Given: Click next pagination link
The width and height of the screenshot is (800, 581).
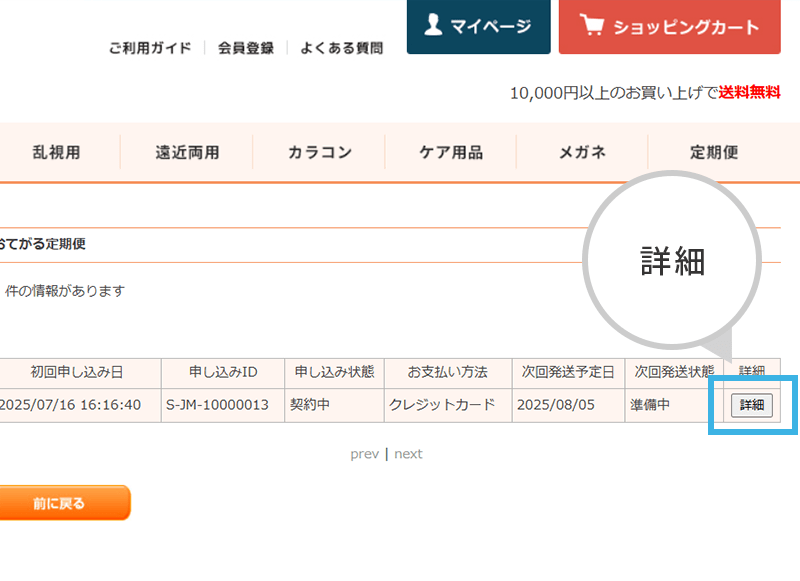Looking at the screenshot, I should [x=408, y=454].
